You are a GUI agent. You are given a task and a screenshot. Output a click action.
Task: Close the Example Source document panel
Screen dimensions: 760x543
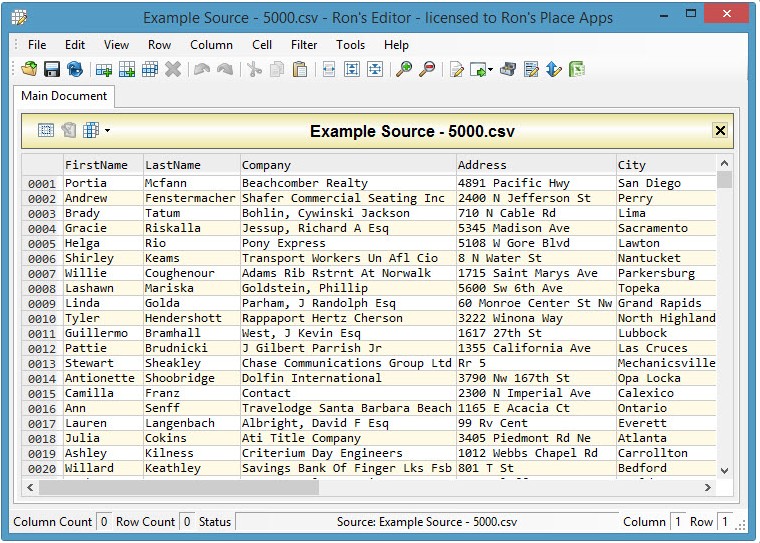(719, 131)
